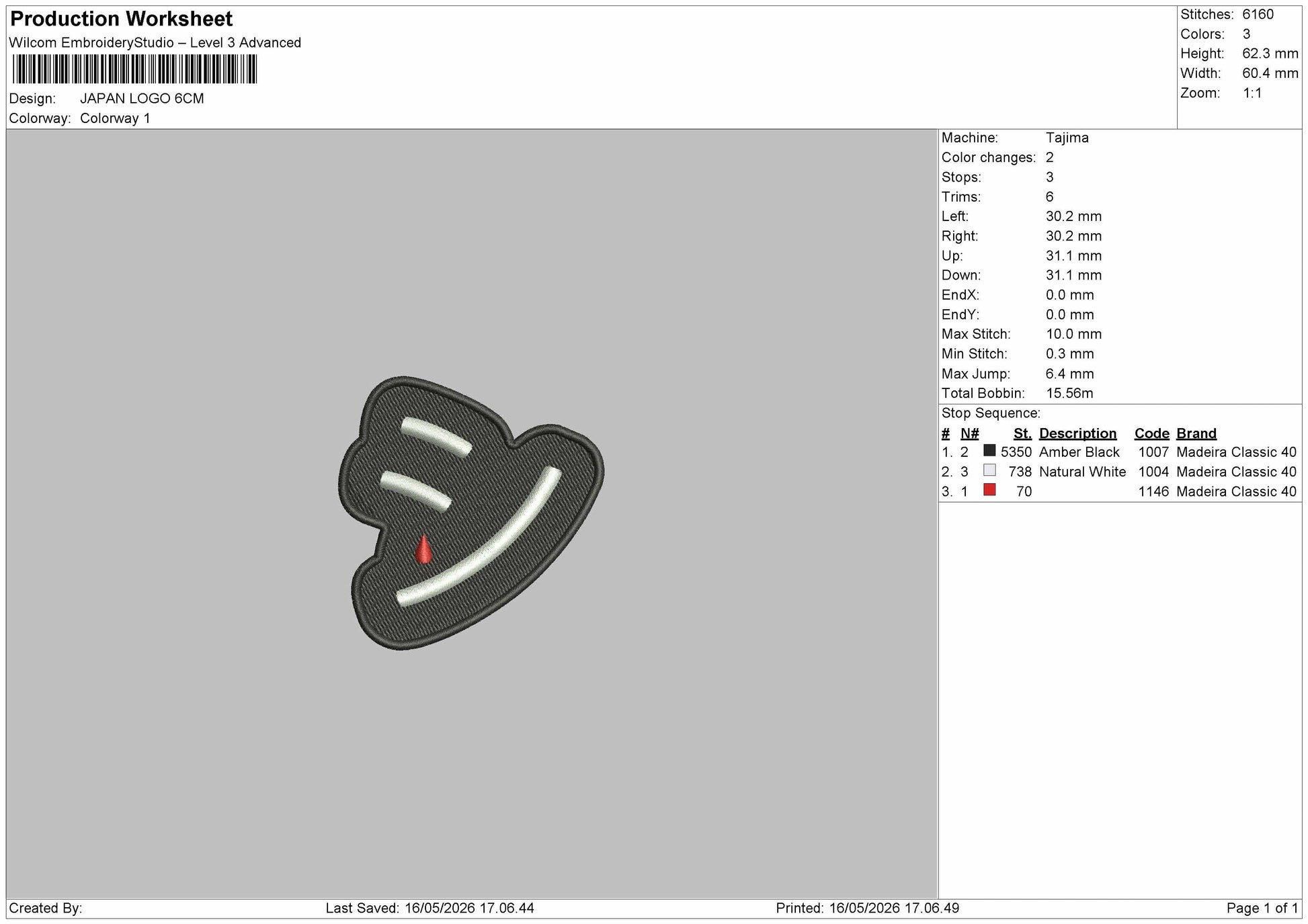The image size is (1308, 924).
Task: Click the stitch count '70' in row 3
Action: pyautogui.click(x=1024, y=491)
